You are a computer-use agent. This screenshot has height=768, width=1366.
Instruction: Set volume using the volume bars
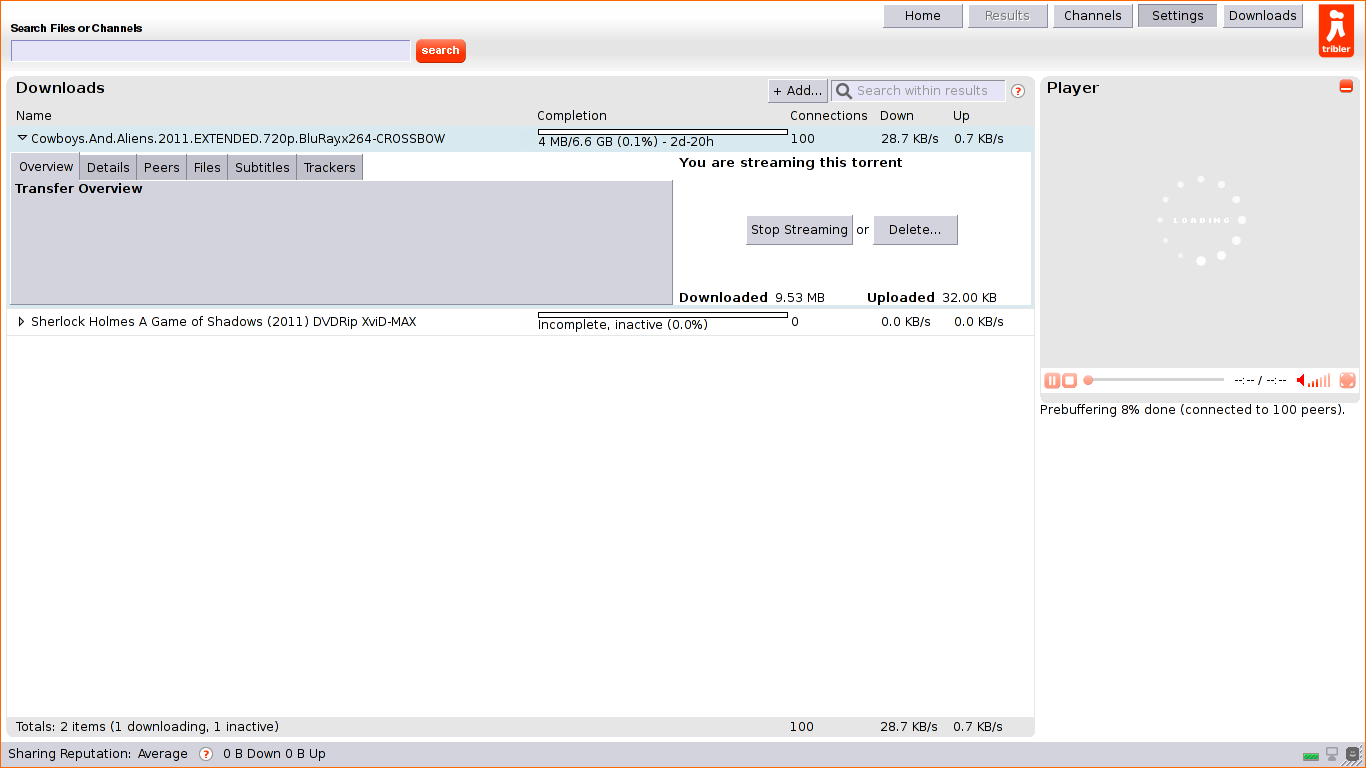click(1320, 380)
